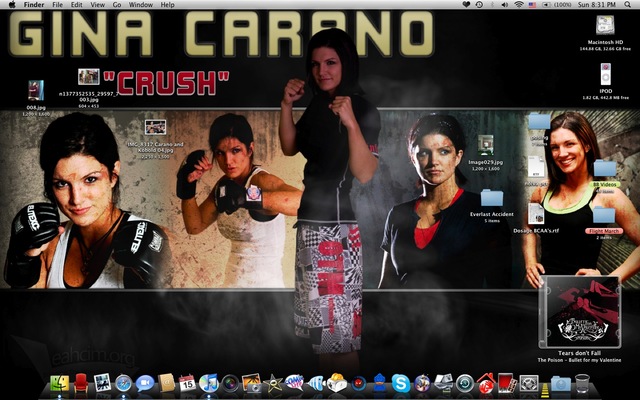The image size is (640, 400).
Task: Open Safari compass icon in Dock
Action: pos(124,383)
